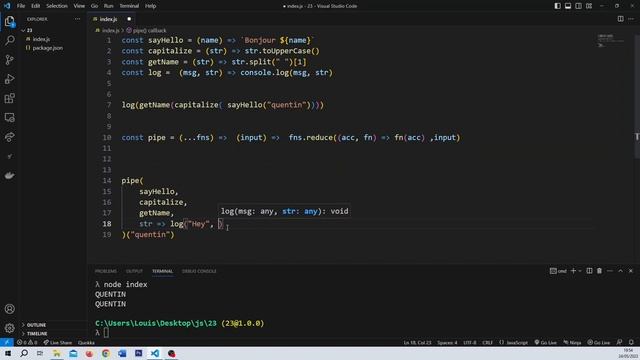Open the Customize Layout icon
The height and width of the screenshot is (360, 640).
[x=589, y=6]
